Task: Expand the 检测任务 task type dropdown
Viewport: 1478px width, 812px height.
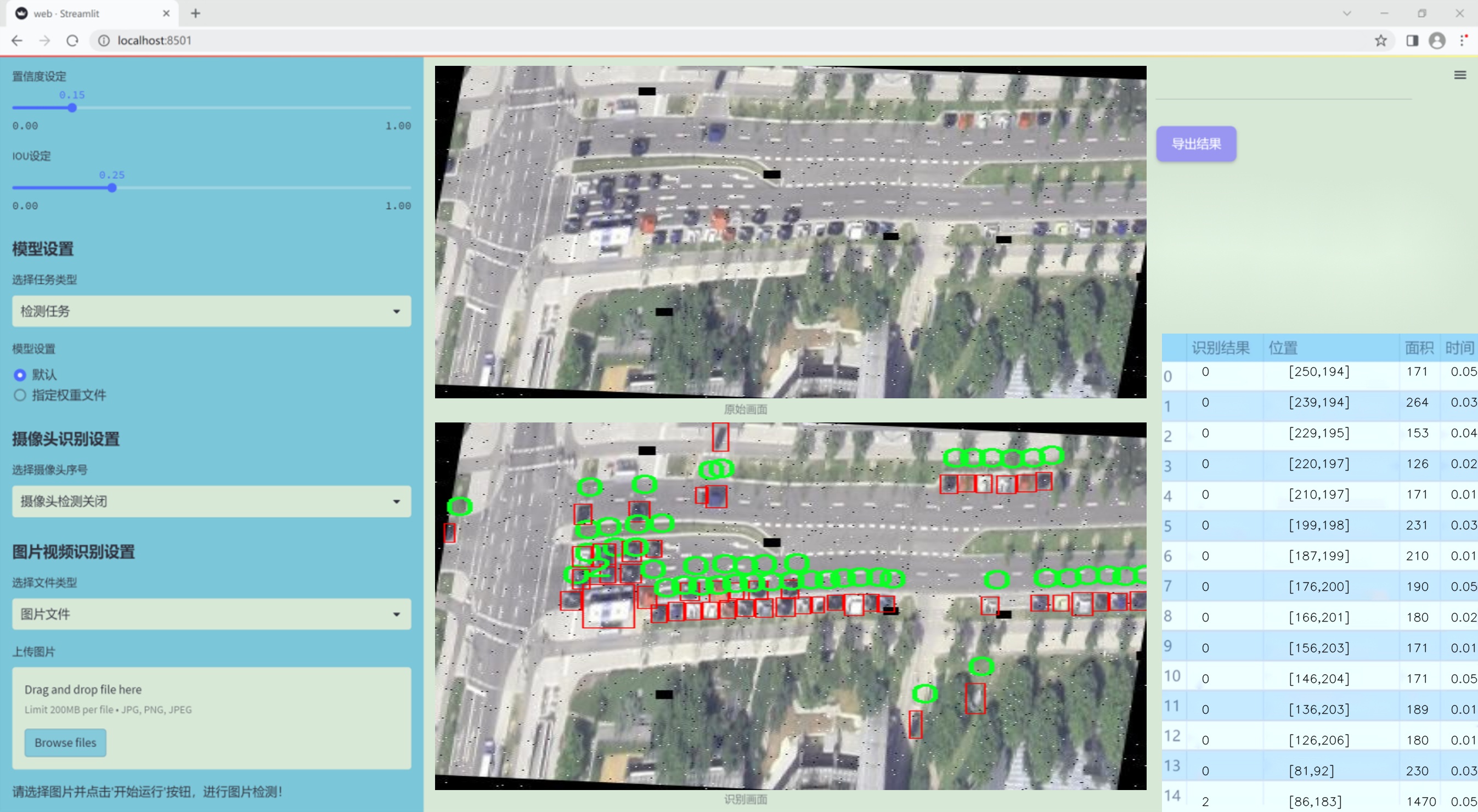Action: coord(211,311)
